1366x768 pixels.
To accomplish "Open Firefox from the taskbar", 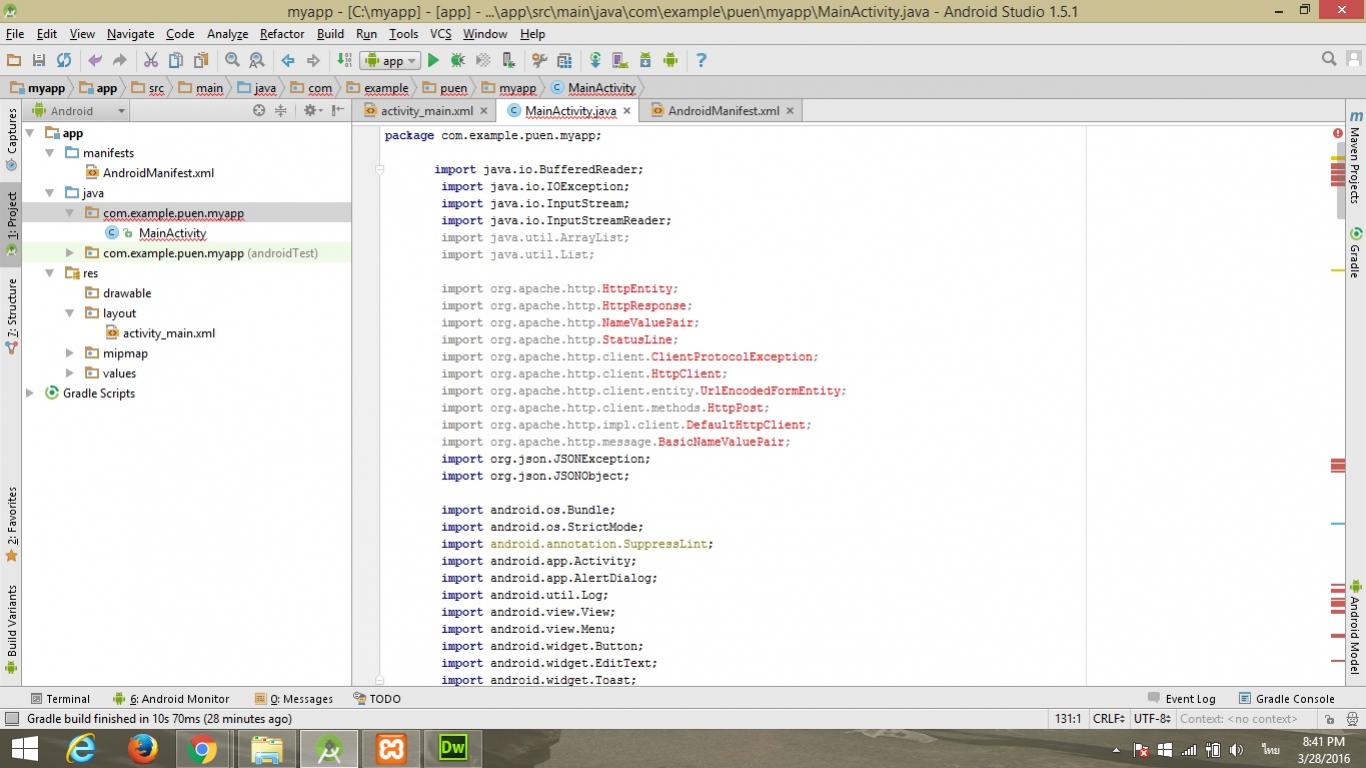I will tap(143, 748).
